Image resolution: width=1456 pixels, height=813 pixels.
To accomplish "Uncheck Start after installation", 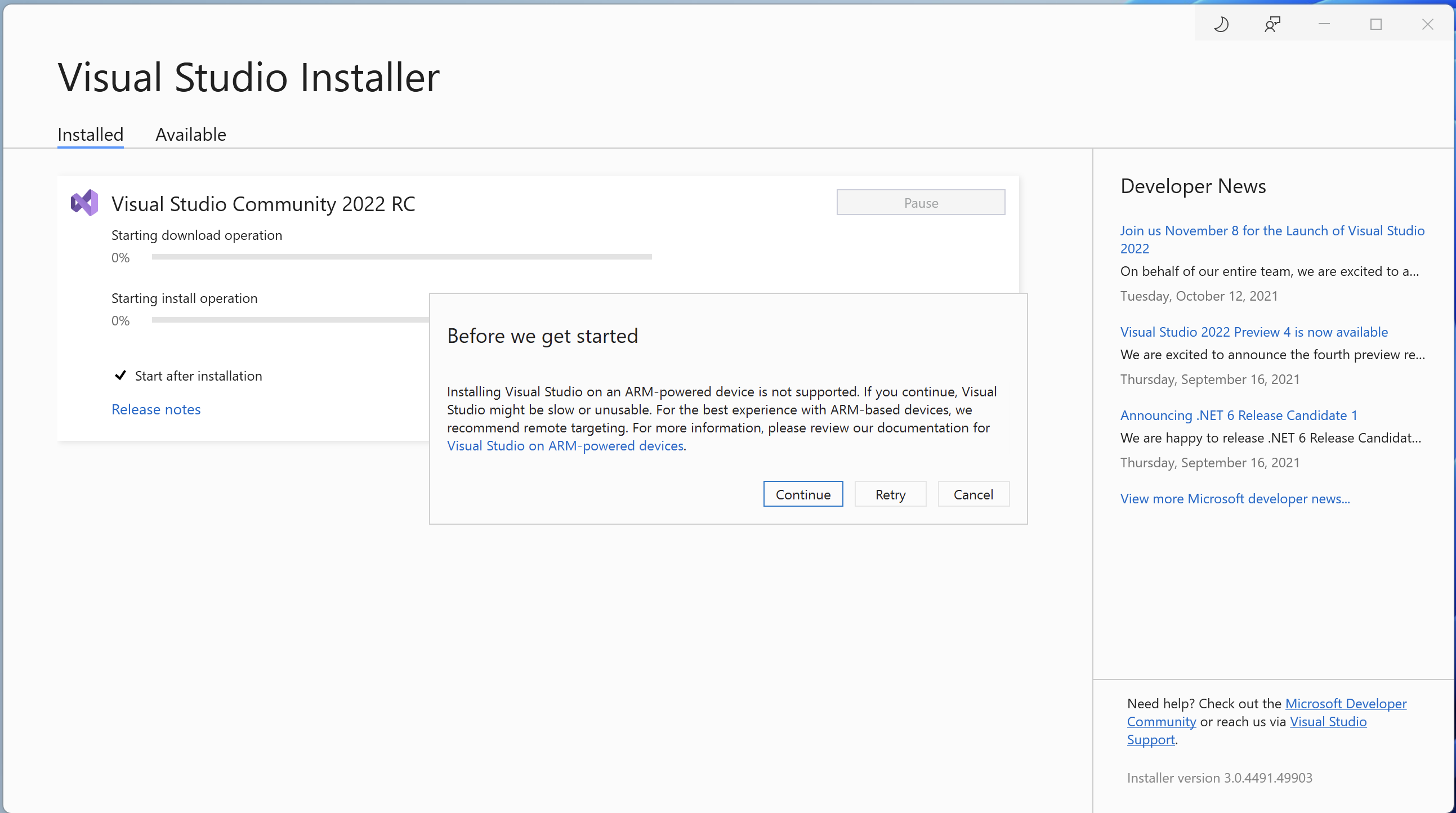I will [x=120, y=376].
